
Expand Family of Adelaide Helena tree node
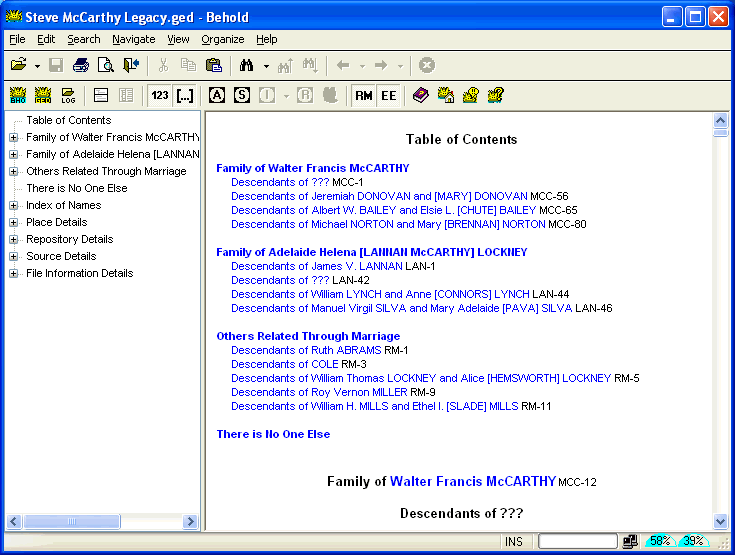tap(14, 154)
